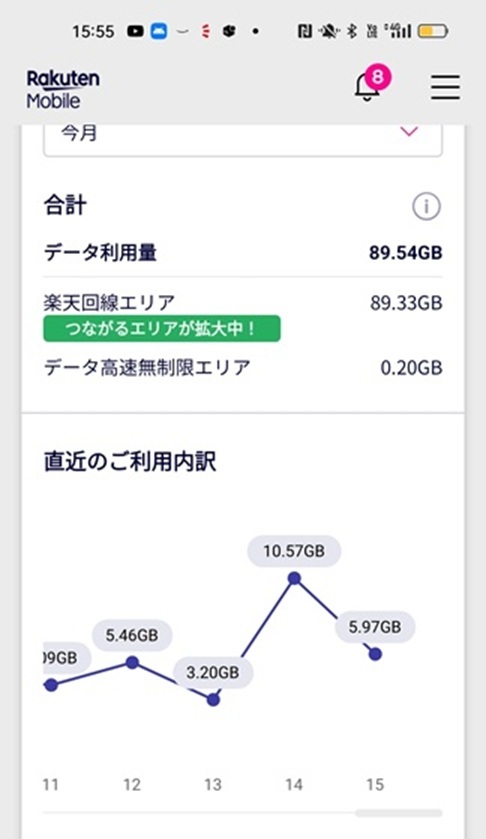Open the hamburger menu
Image resolution: width=486 pixels, height=839 pixels.
445,87
